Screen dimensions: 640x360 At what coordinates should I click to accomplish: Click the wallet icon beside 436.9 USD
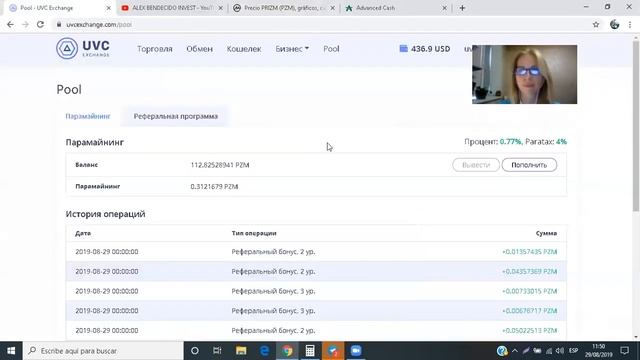click(x=403, y=49)
